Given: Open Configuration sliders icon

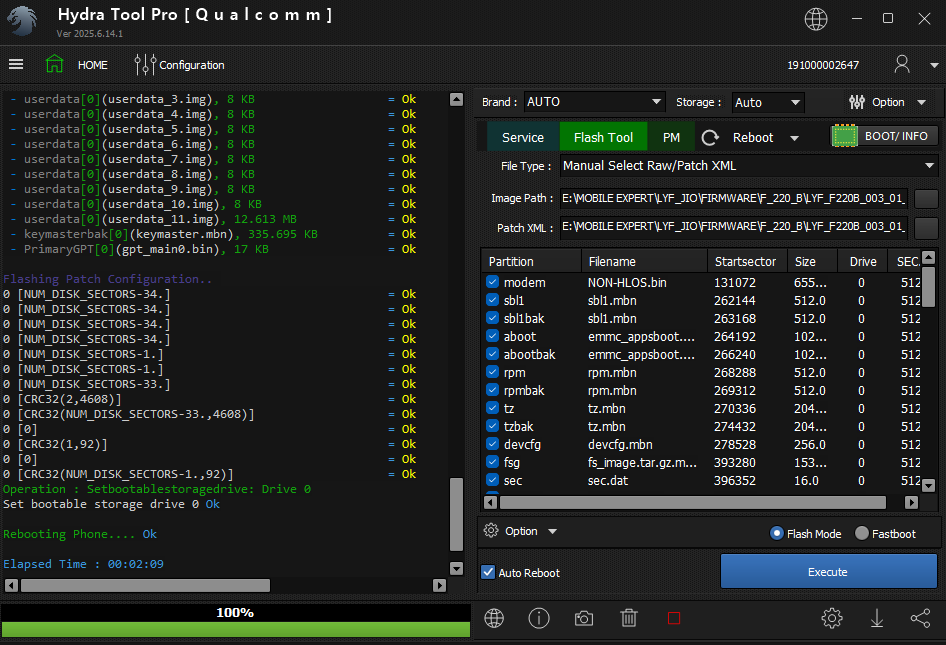Looking at the screenshot, I should click(x=145, y=65).
